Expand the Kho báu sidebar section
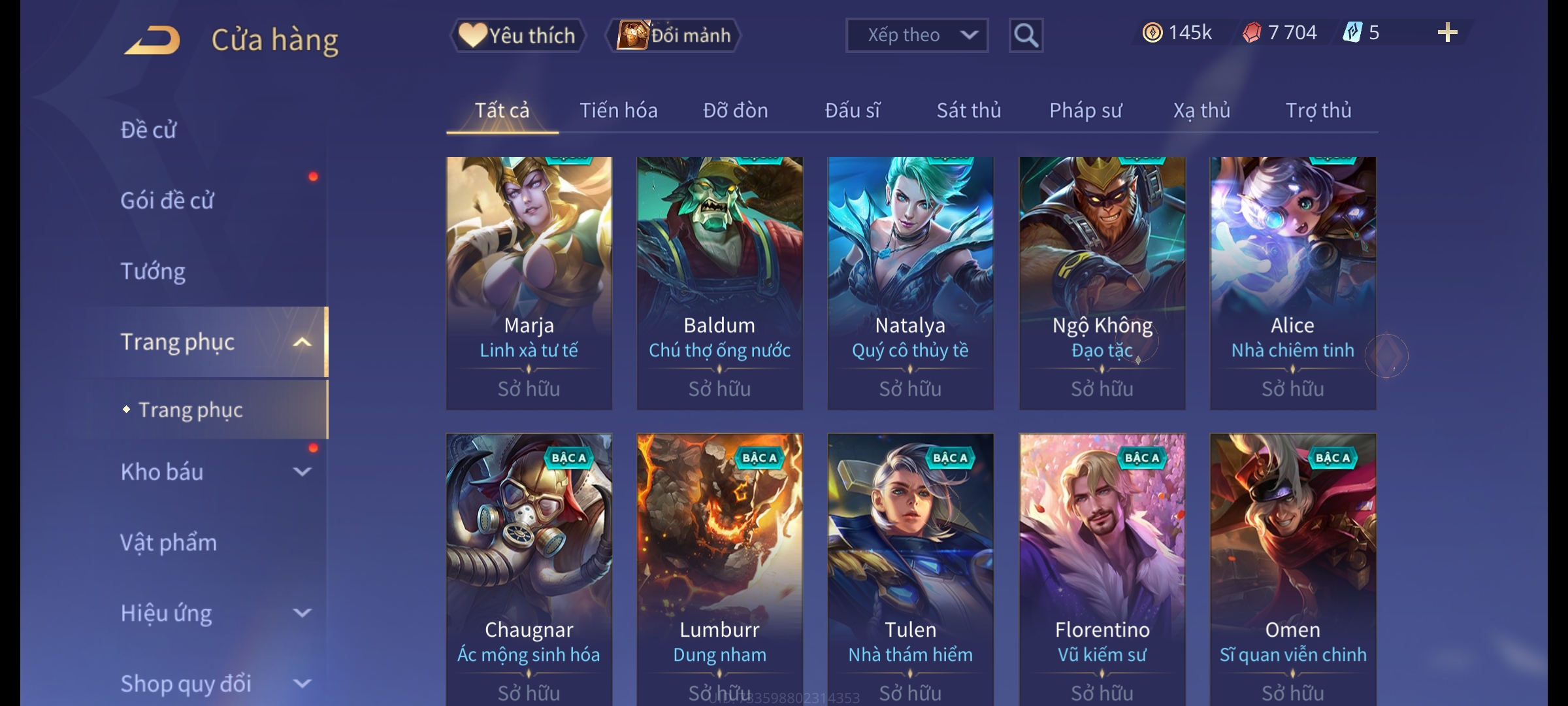Viewport: 1568px width, 706px height. 302,471
